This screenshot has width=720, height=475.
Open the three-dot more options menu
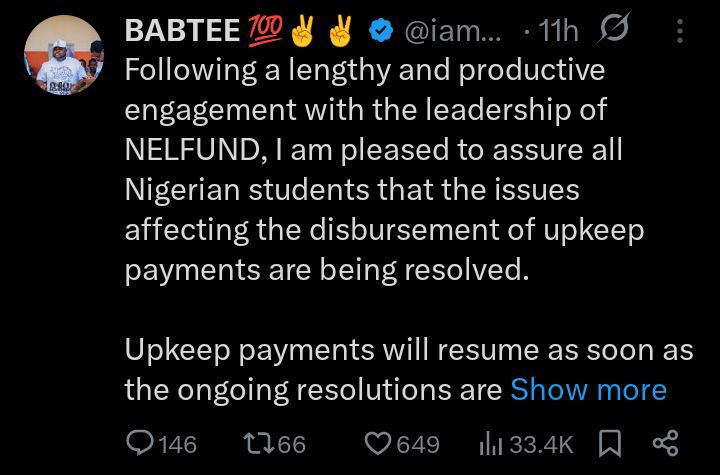coord(680,31)
